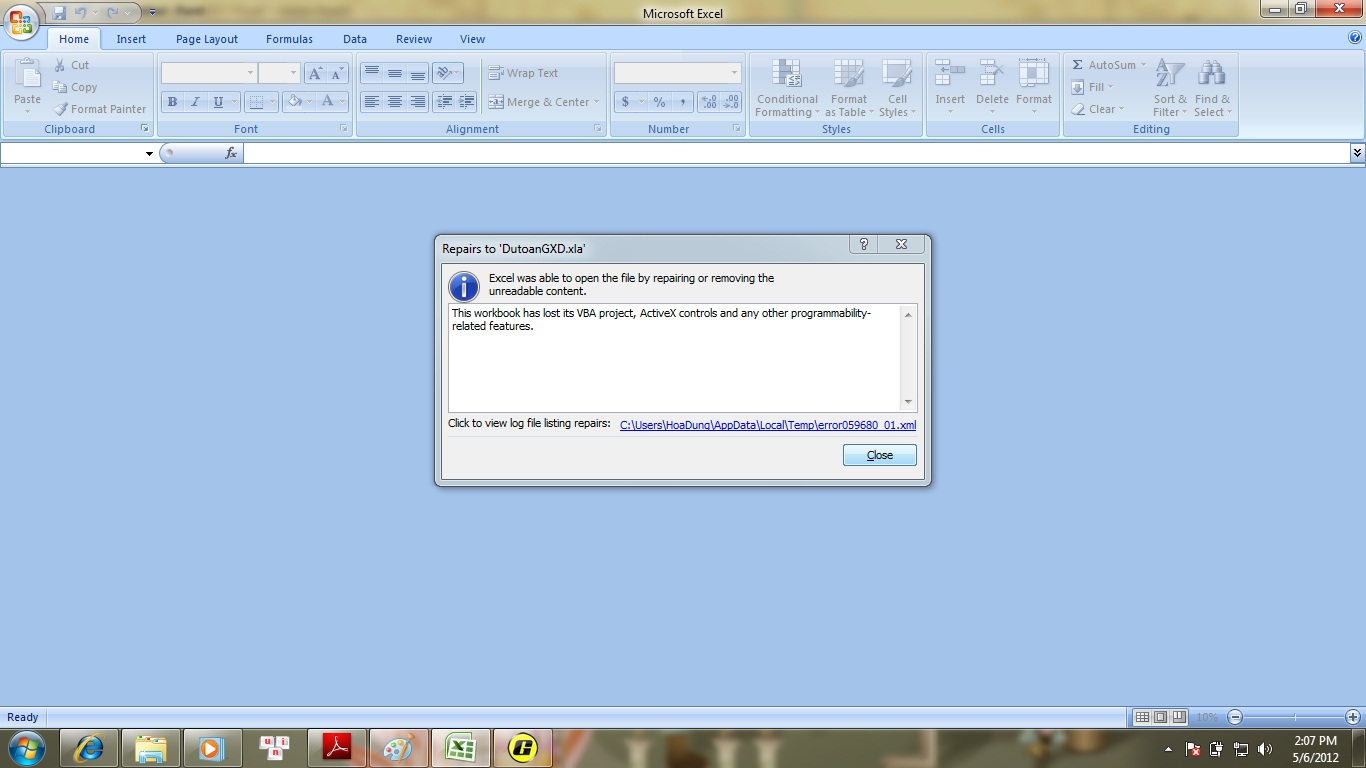Click the Grow Font icon

pos(315,73)
